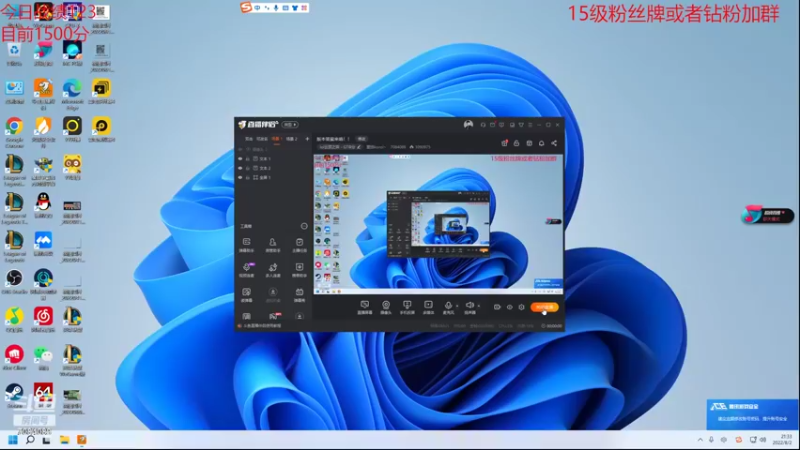Lock the 文本 2 source
The width and height of the screenshot is (800, 450).
coord(248,168)
